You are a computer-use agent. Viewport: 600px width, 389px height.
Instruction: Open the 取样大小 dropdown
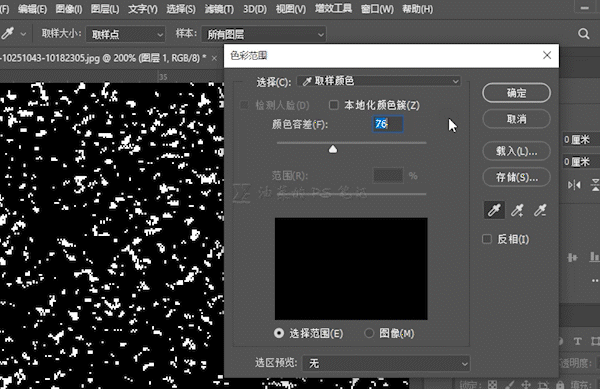126,34
